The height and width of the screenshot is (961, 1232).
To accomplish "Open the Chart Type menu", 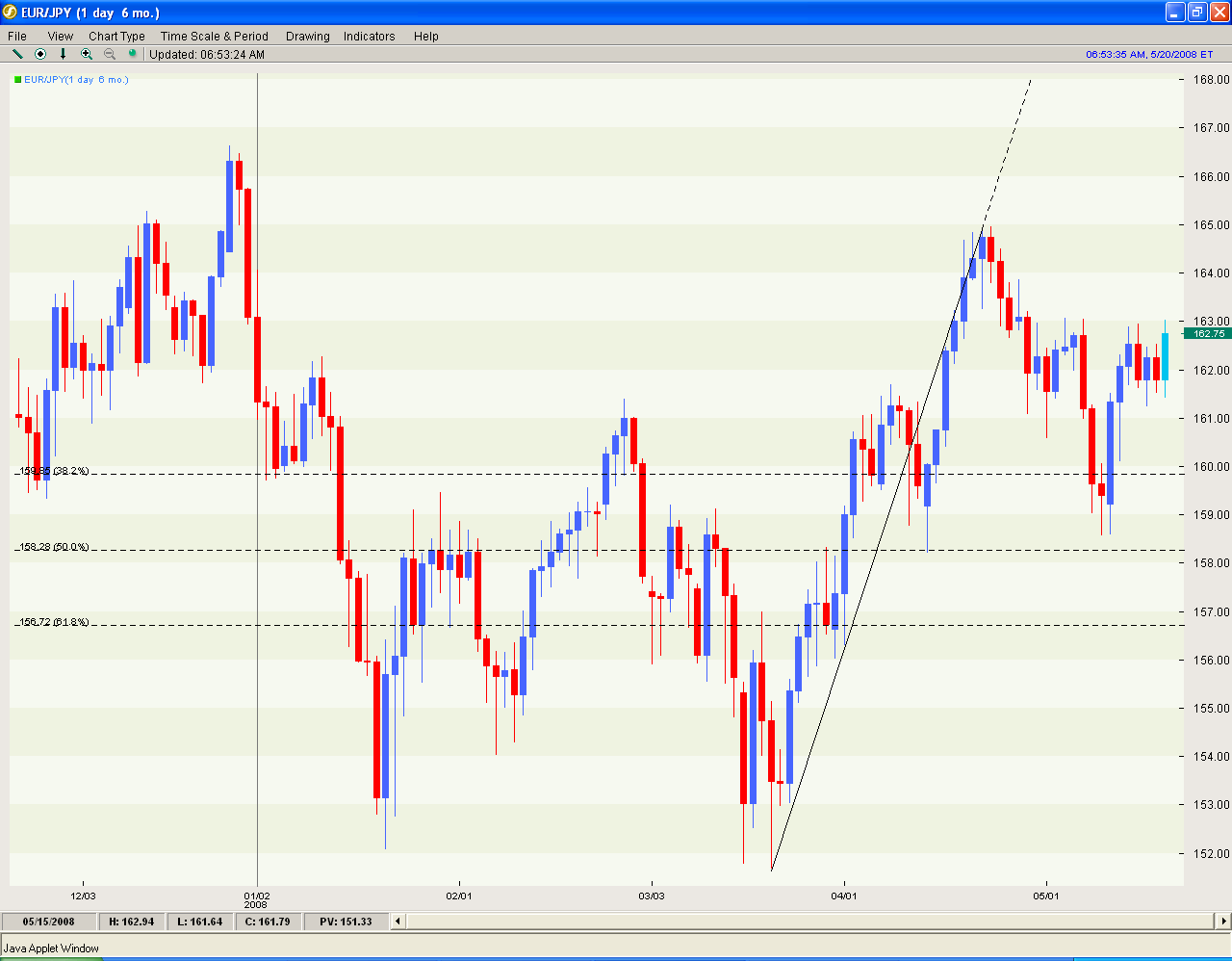I will [x=116, y=37].
